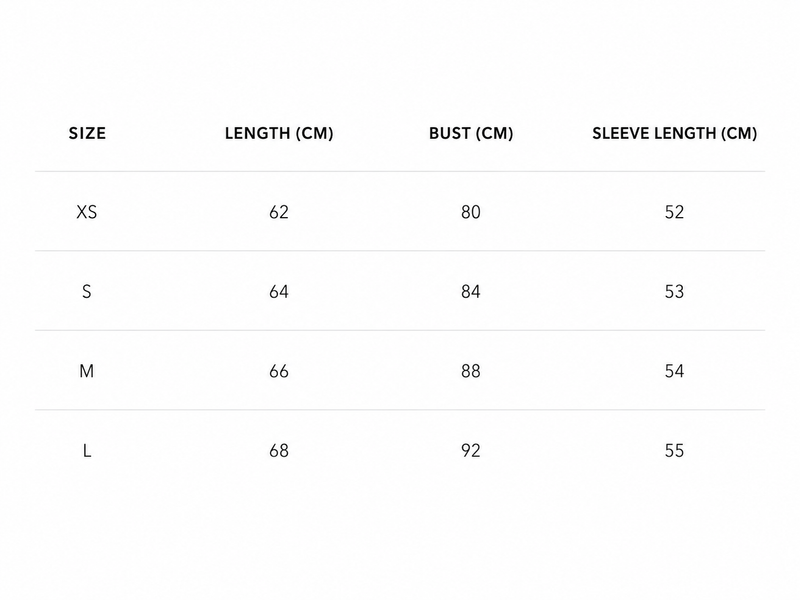Screen dimensions: 800x600
Task: Select the SLEEVE LENGTH (CM) header
Action: point(674,133)
